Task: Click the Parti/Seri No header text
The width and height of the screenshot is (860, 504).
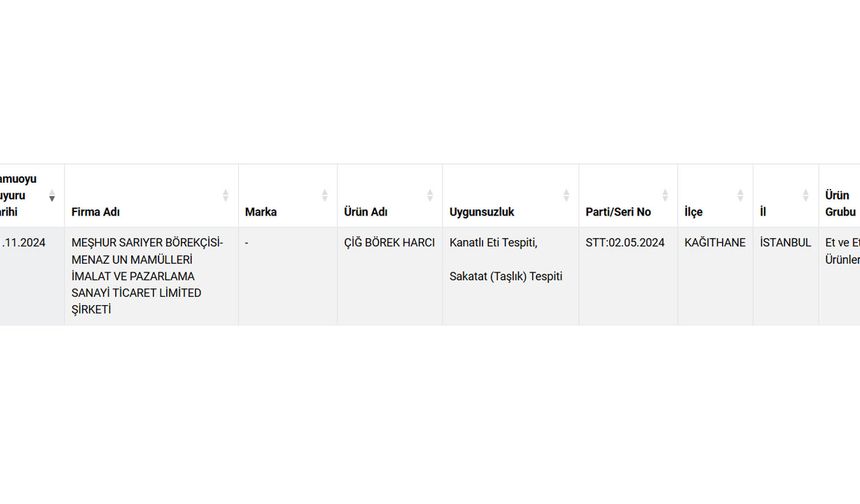Action: point(618,212)
